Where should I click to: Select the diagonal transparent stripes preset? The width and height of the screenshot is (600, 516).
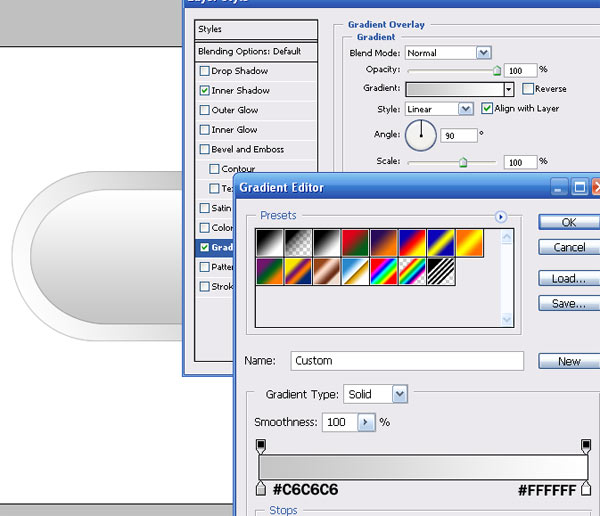click(x=441, y=271)
